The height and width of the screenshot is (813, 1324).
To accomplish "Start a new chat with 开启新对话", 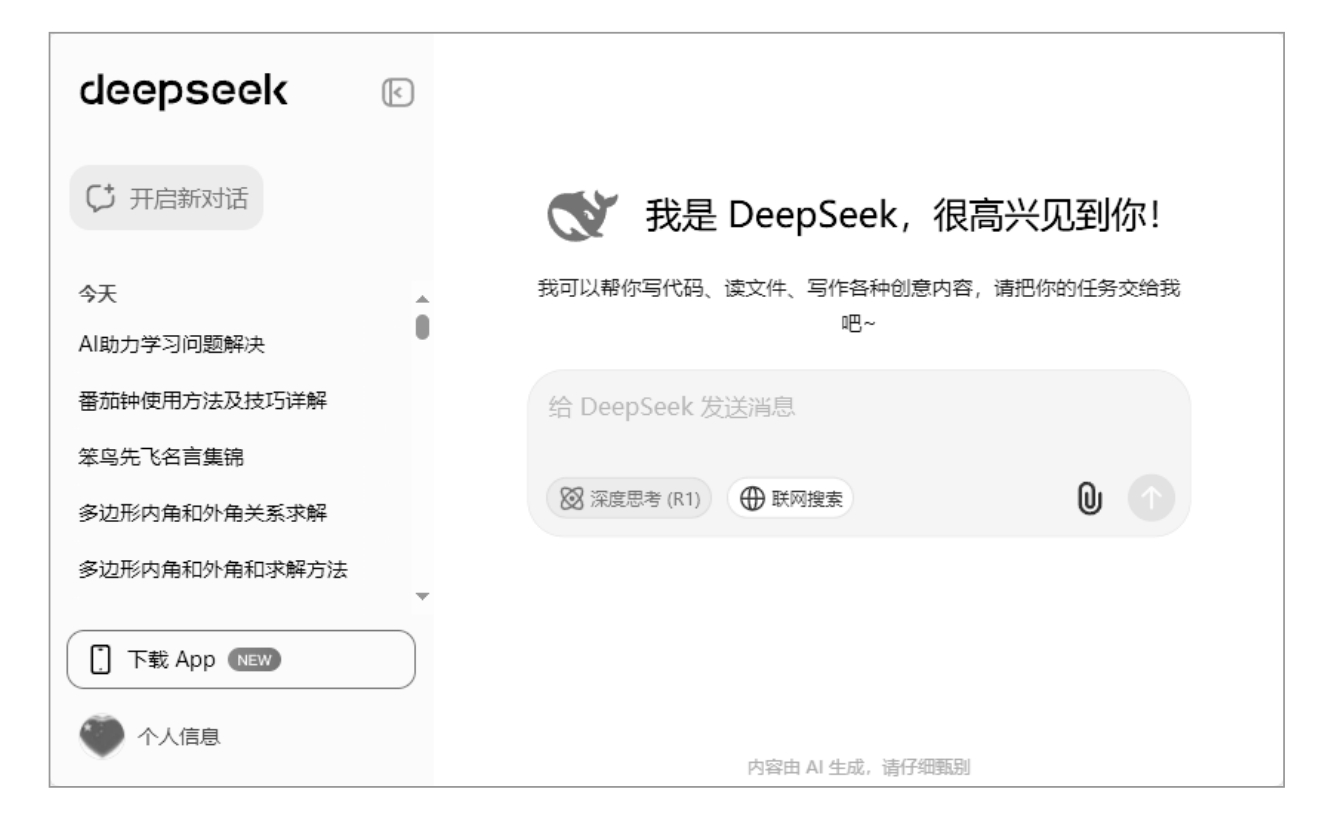I will [x=166, y=197].
